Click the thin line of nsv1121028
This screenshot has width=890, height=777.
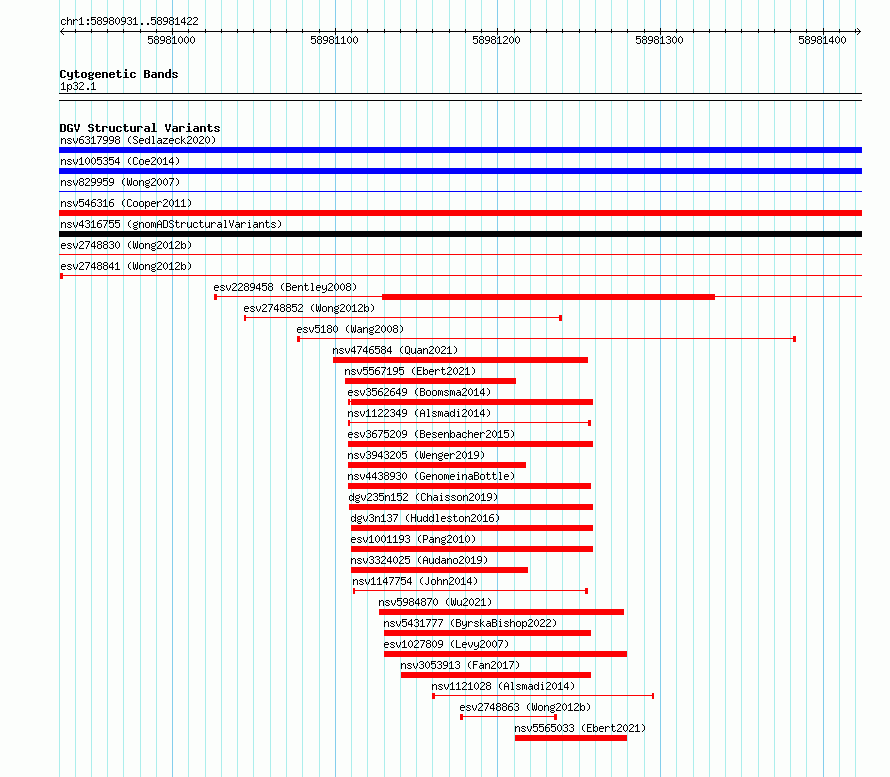click(543, 696)
